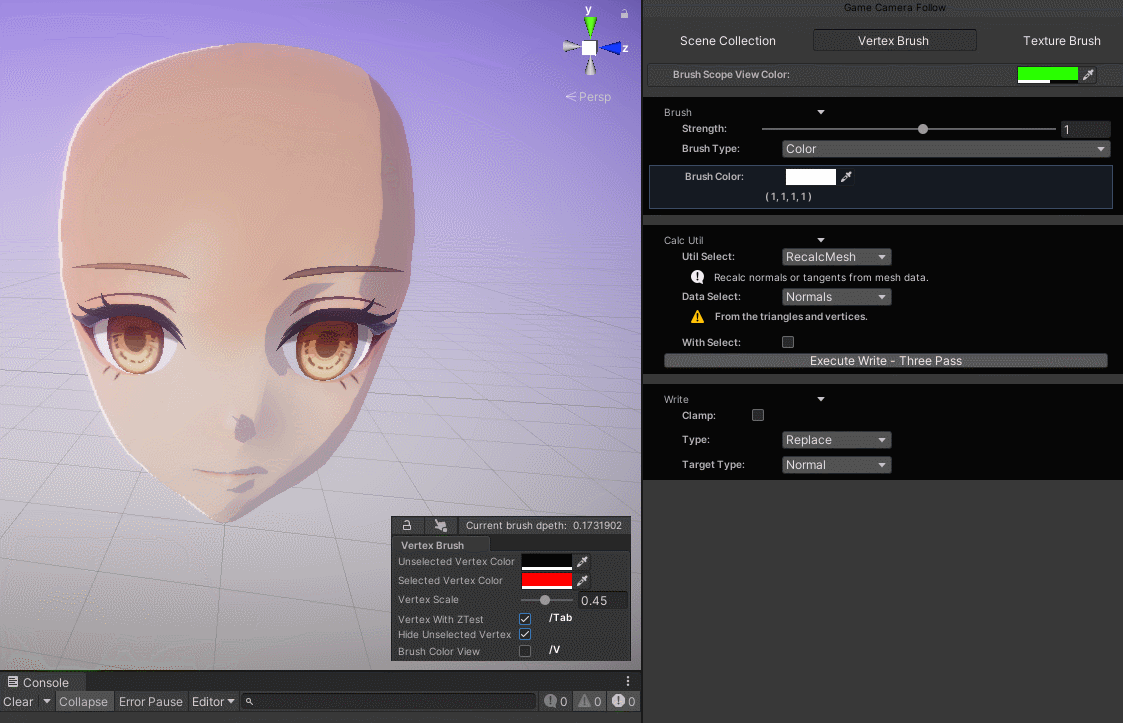
Task: Click Execute Write - Three Pass
Action: click(x=885, y=360)
